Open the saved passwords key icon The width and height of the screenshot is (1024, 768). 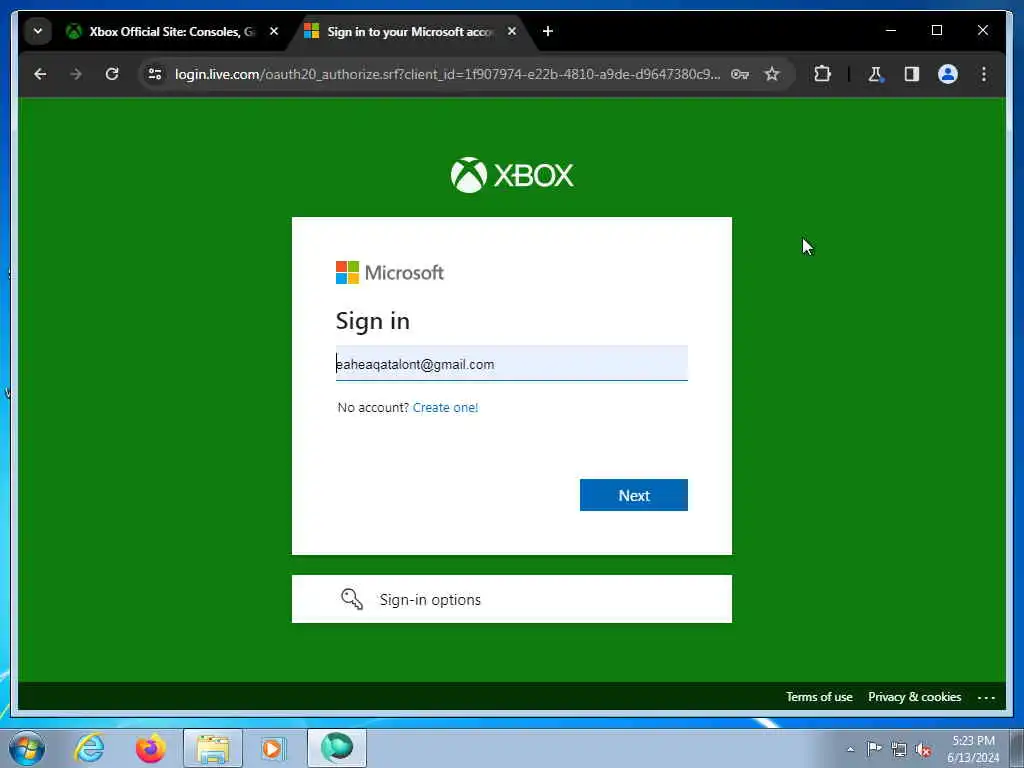739,74
